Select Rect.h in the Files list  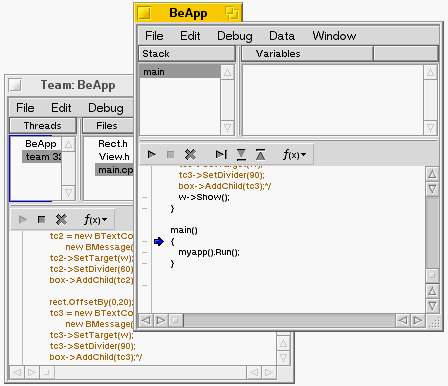[113, 144]
